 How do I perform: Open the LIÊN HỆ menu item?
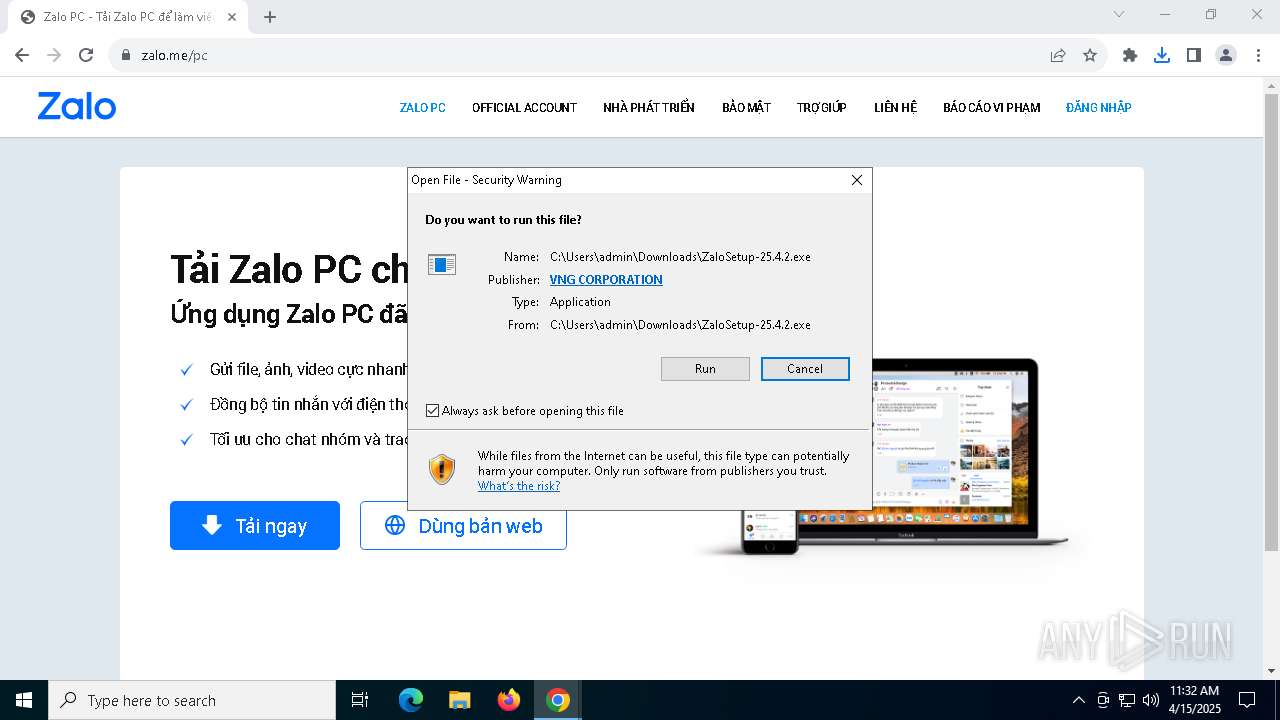coord(895,107)
